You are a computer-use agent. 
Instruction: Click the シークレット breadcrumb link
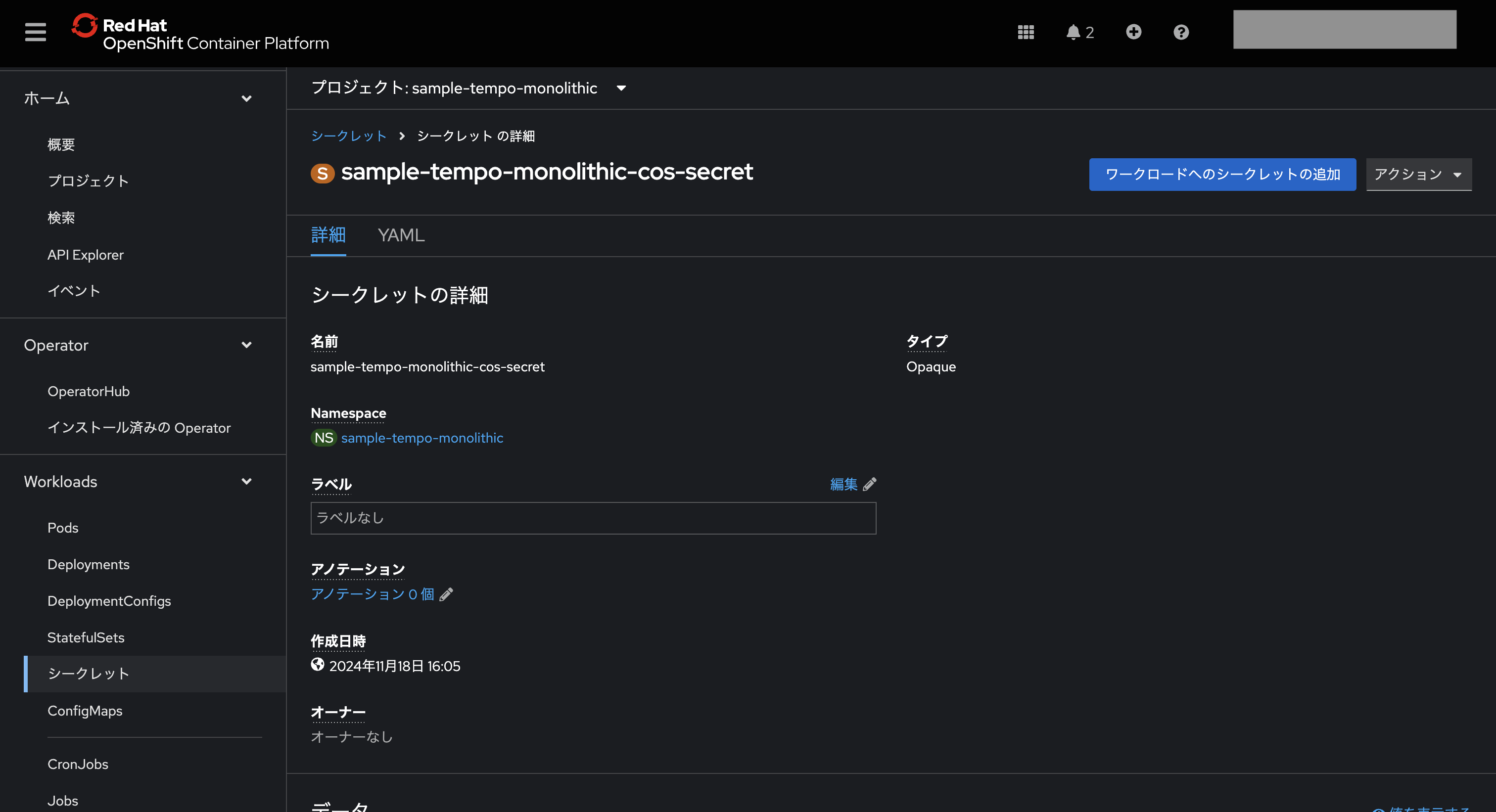[x=348, y=136]
